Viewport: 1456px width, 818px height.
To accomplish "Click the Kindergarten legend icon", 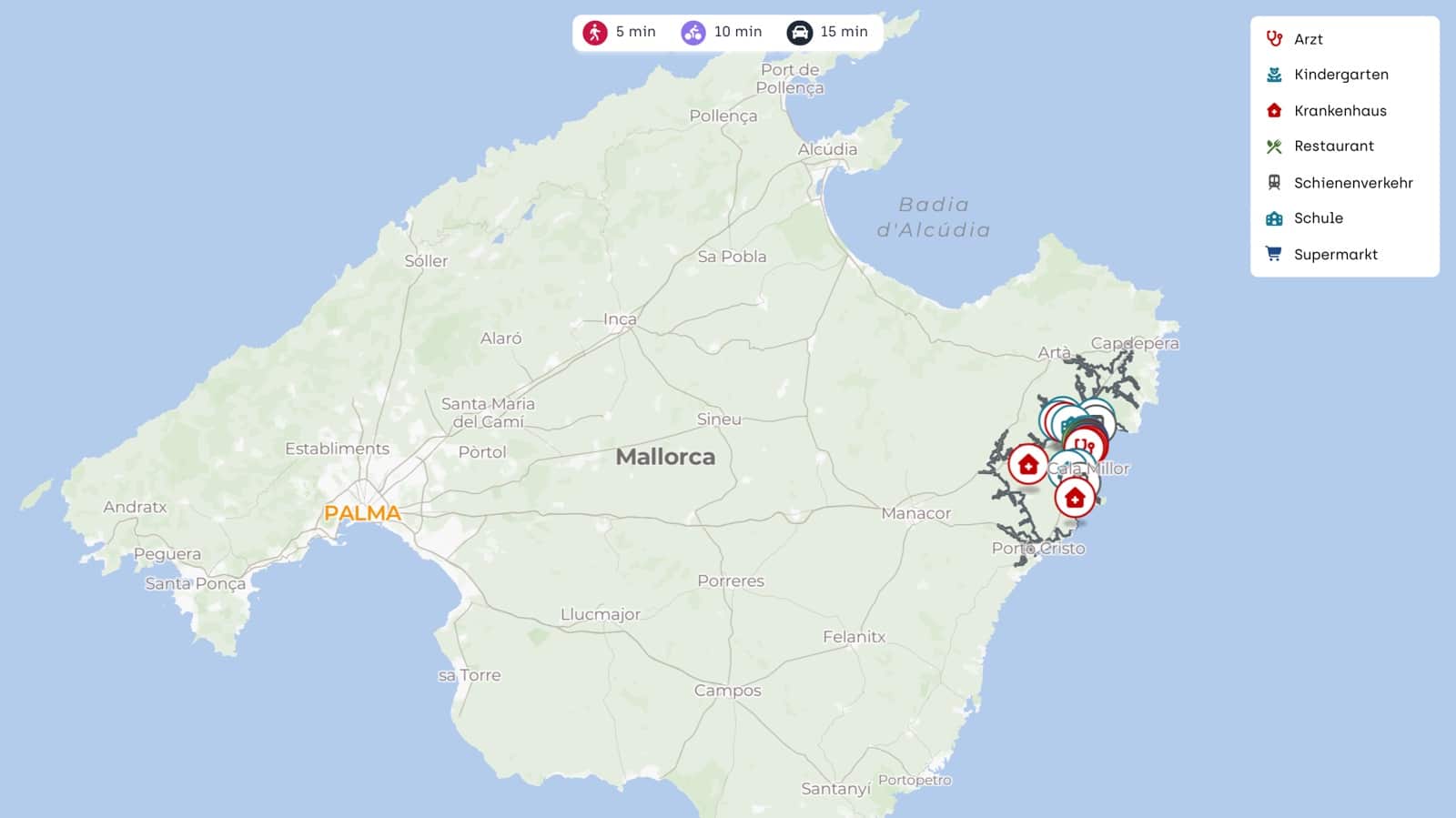I will [1274, 75].
